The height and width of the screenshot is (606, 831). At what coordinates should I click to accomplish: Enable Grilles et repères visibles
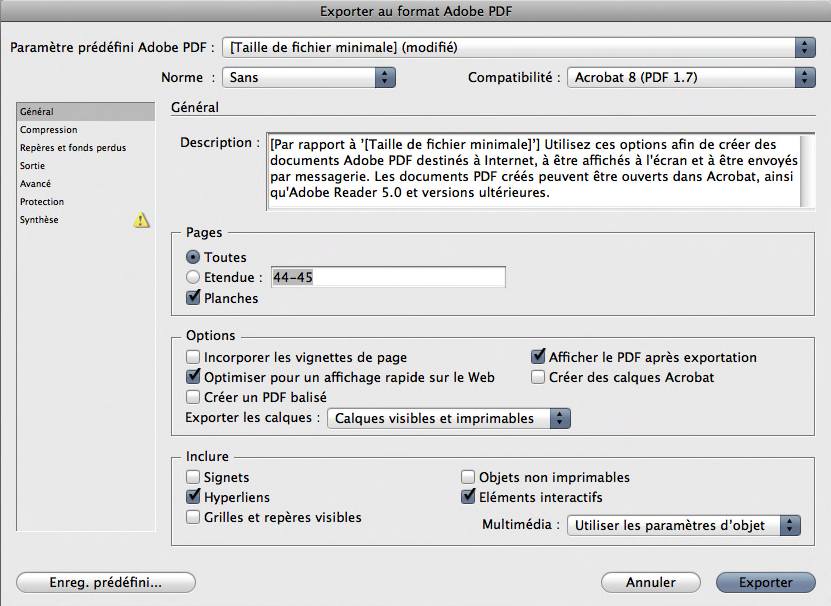pyautogui.click(x=193, y=517)
